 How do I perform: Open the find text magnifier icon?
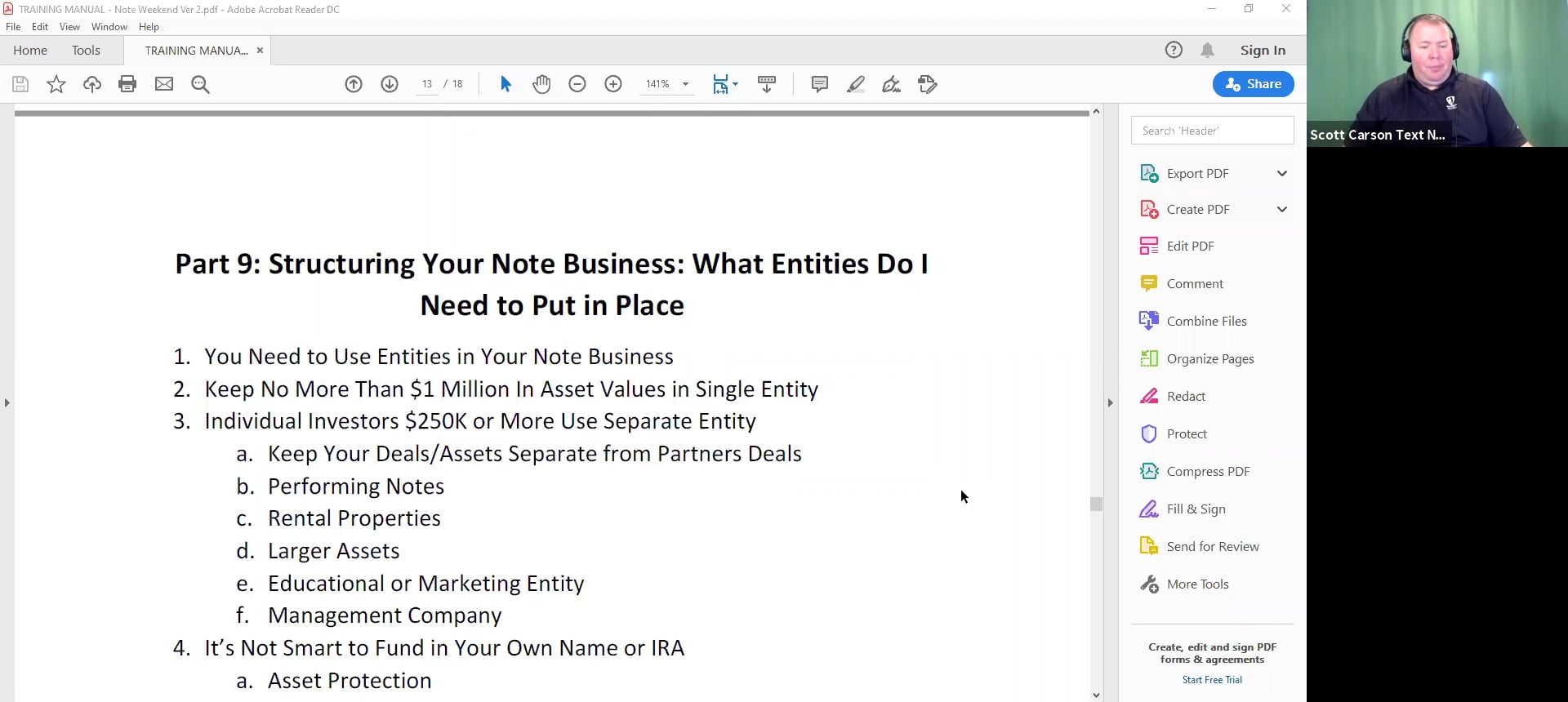tap(200, 84)
